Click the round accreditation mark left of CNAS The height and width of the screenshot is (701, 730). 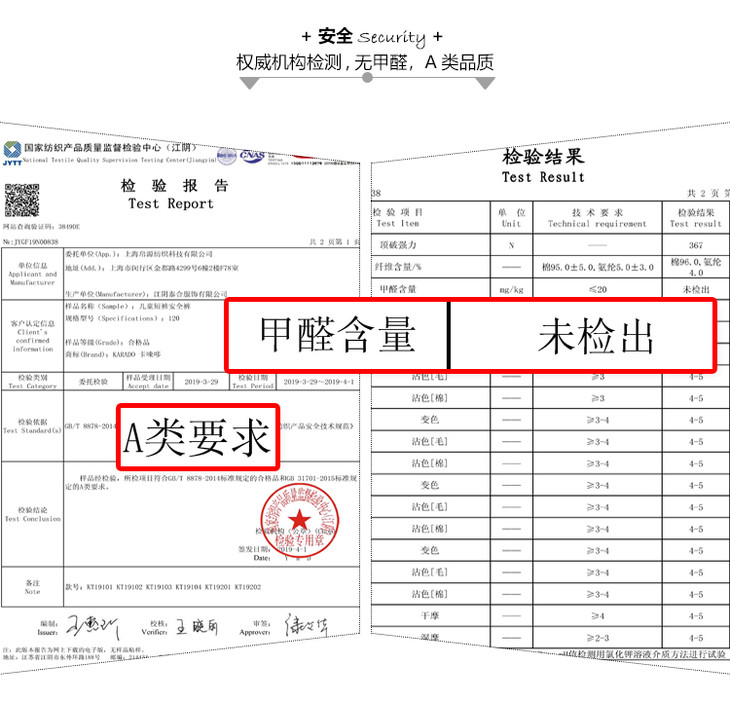(x=227, y=156)
